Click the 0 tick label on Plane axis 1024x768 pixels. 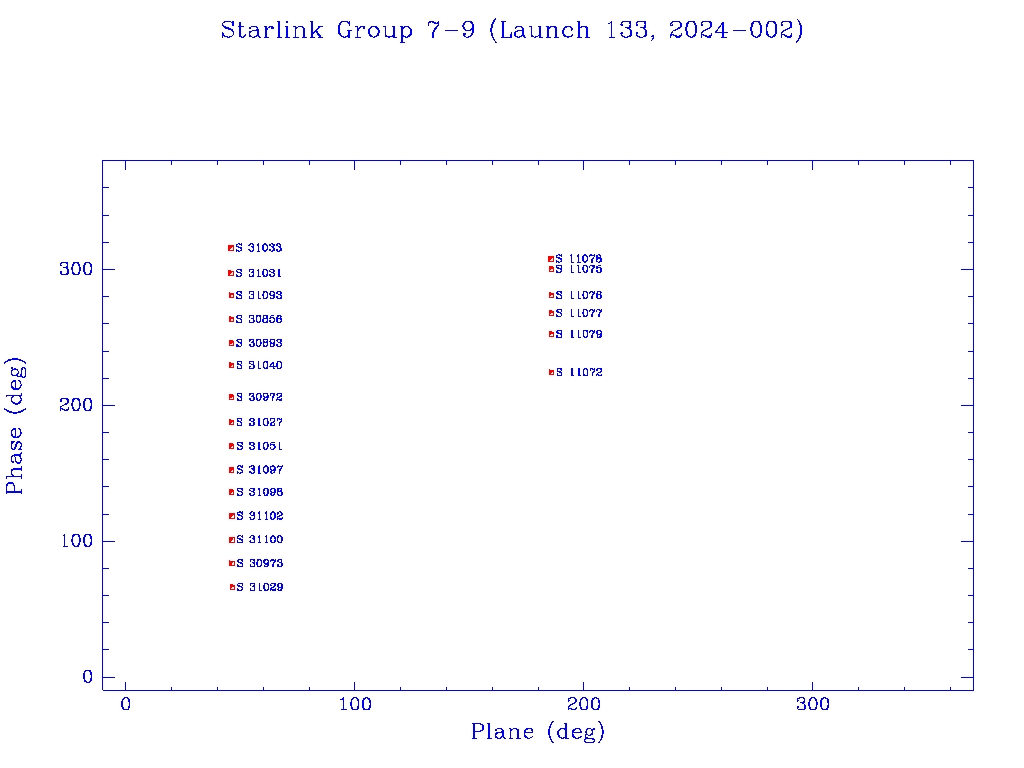[125, 704]
